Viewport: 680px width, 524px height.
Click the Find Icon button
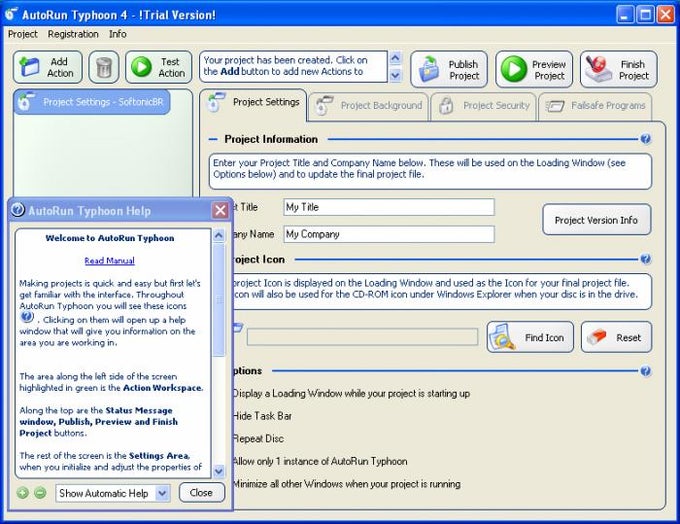[x=530, y=337]
